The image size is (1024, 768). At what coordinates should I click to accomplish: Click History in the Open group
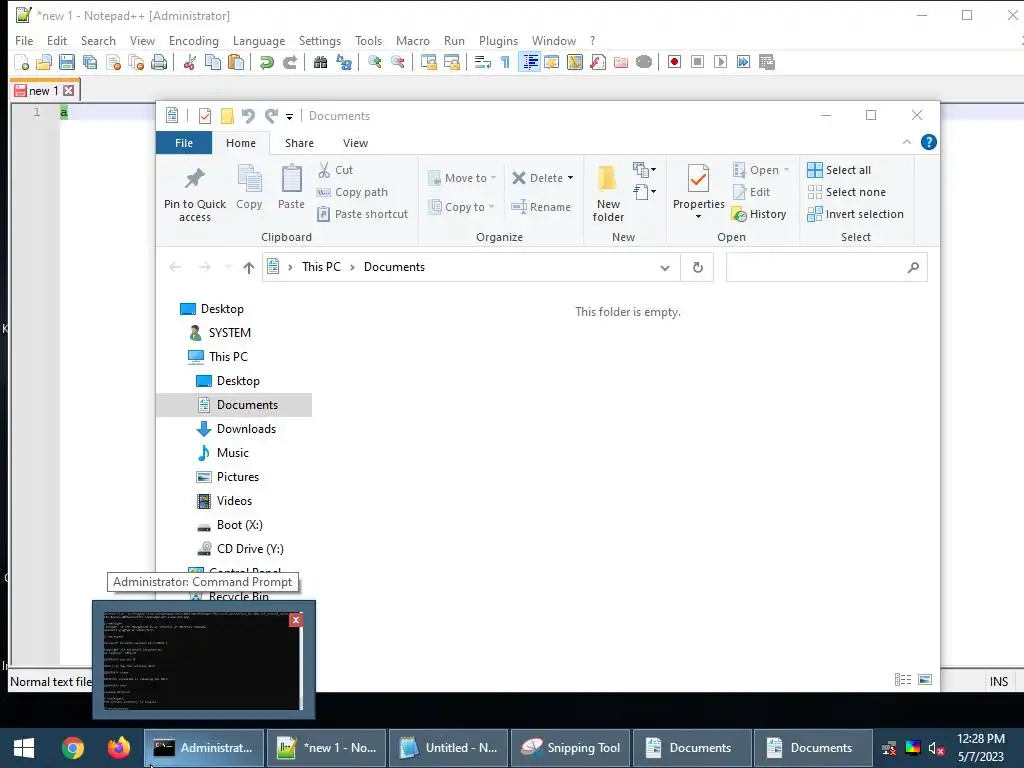pos(759,214)
